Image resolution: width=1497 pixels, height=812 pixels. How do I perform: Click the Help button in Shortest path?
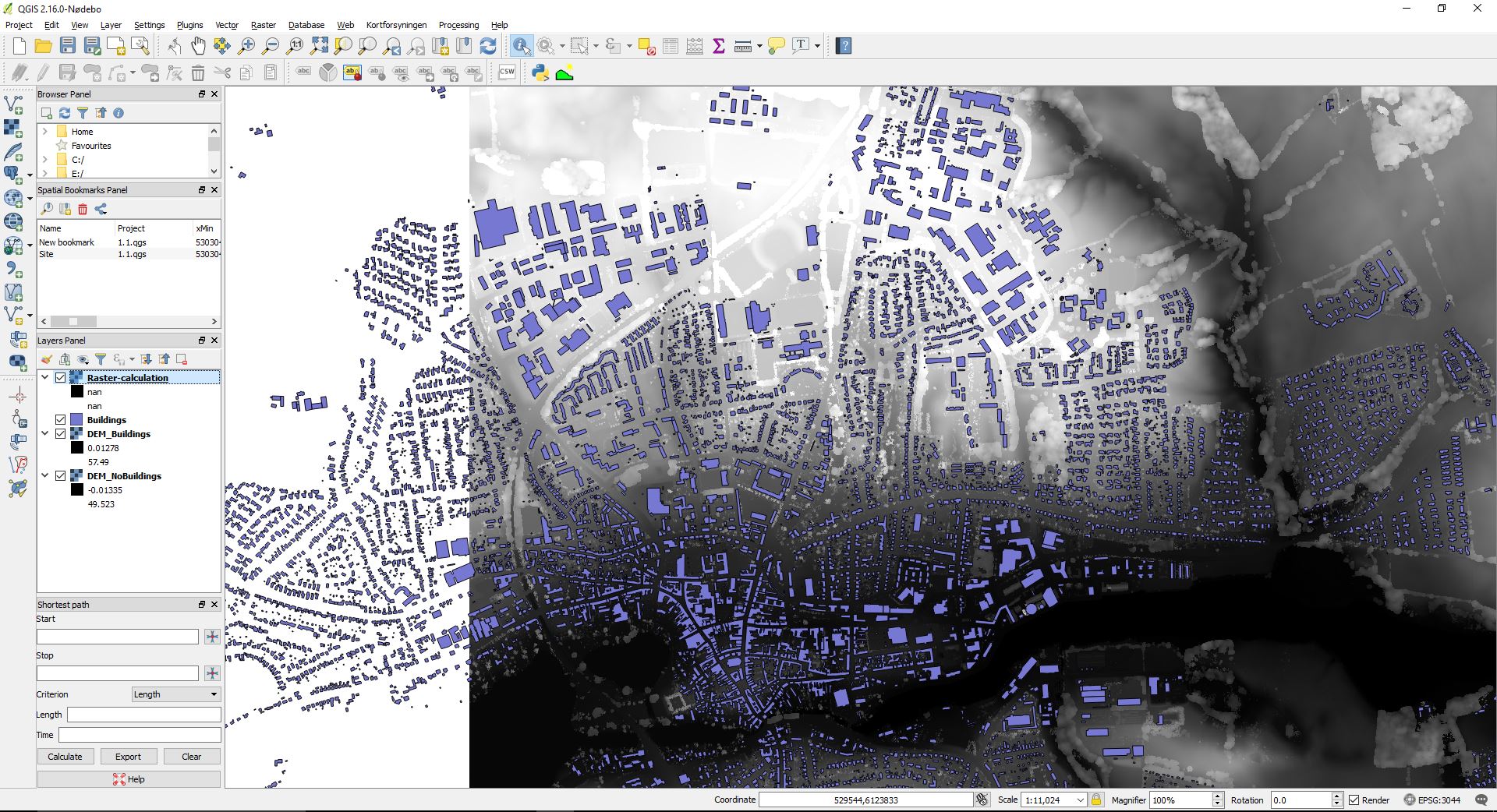coord(129,779)
